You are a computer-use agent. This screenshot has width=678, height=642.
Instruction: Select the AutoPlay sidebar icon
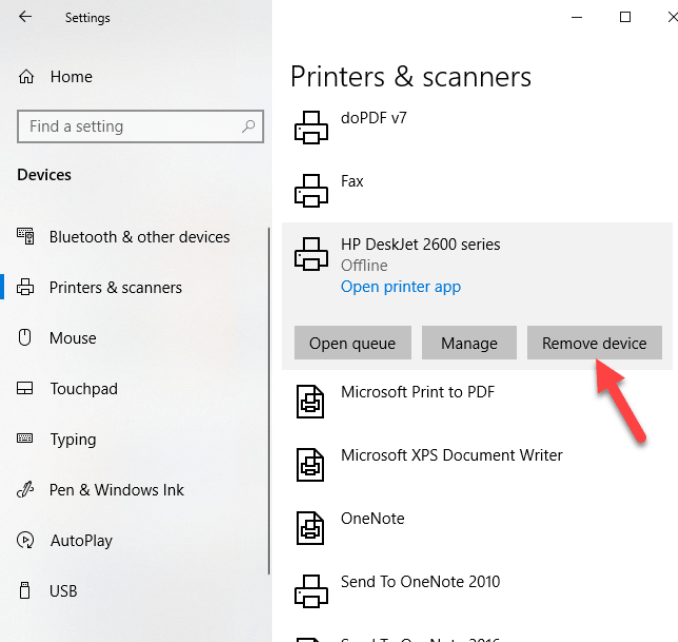25,540
